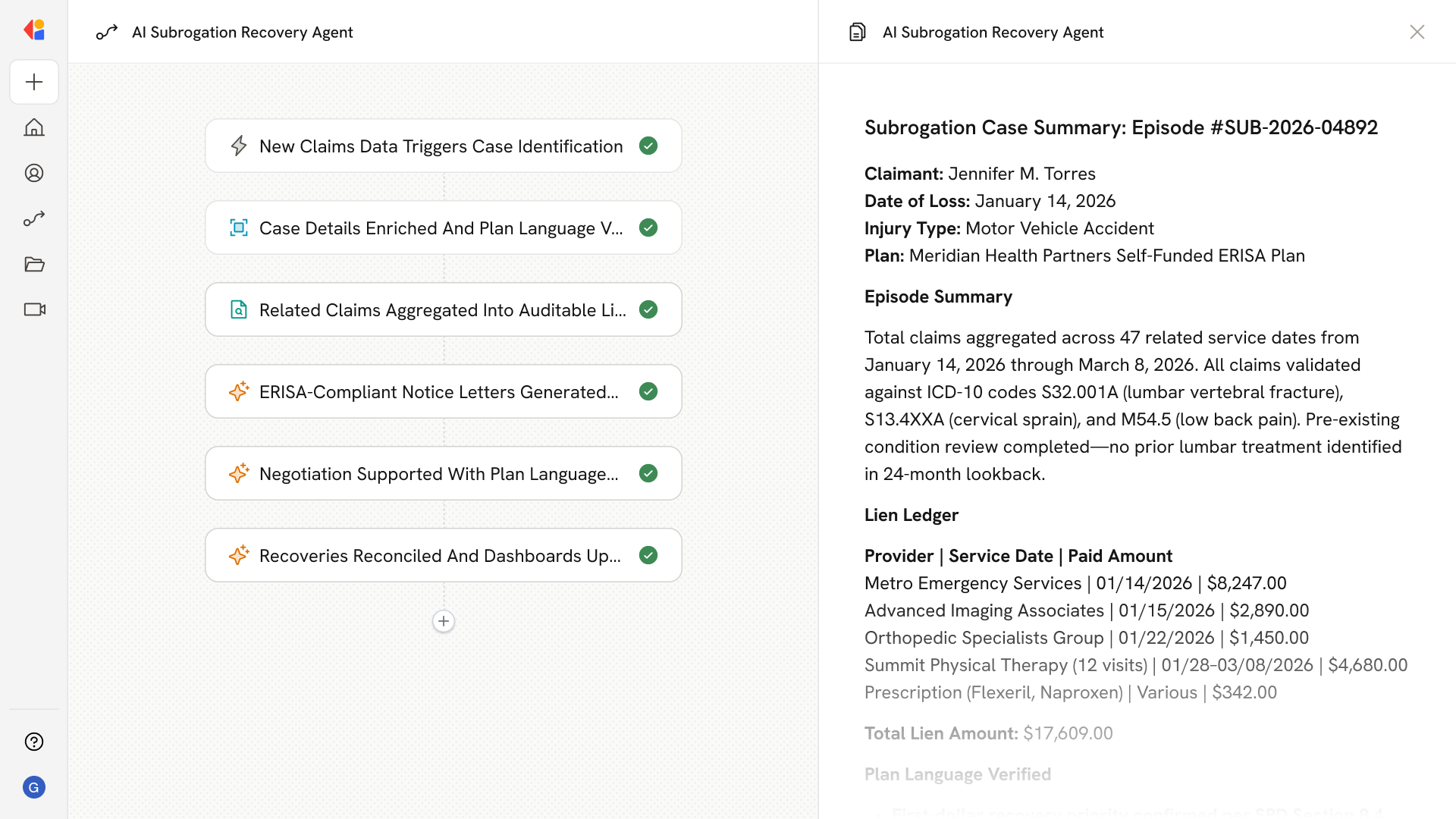Open the Home icon in sidebar
This screenshot has height=819, width=1456.
[x=34, y=127]
